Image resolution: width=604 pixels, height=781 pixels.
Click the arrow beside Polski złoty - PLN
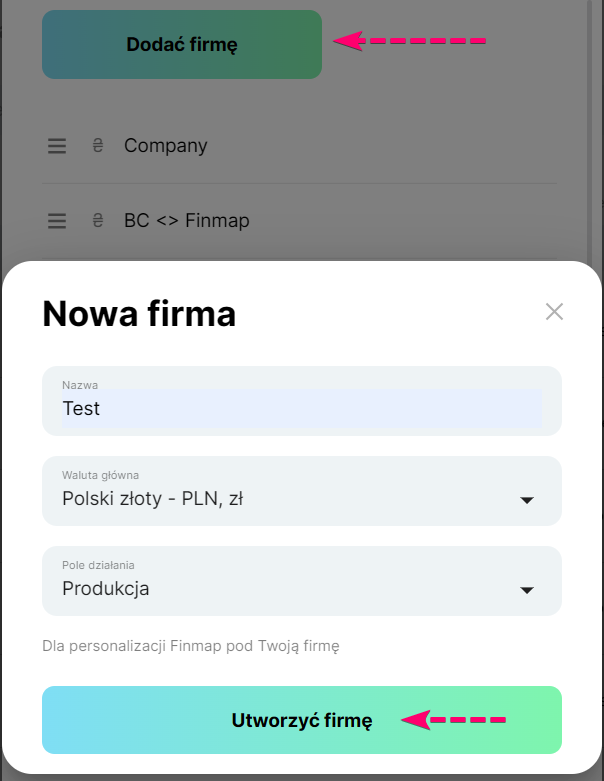527,500
